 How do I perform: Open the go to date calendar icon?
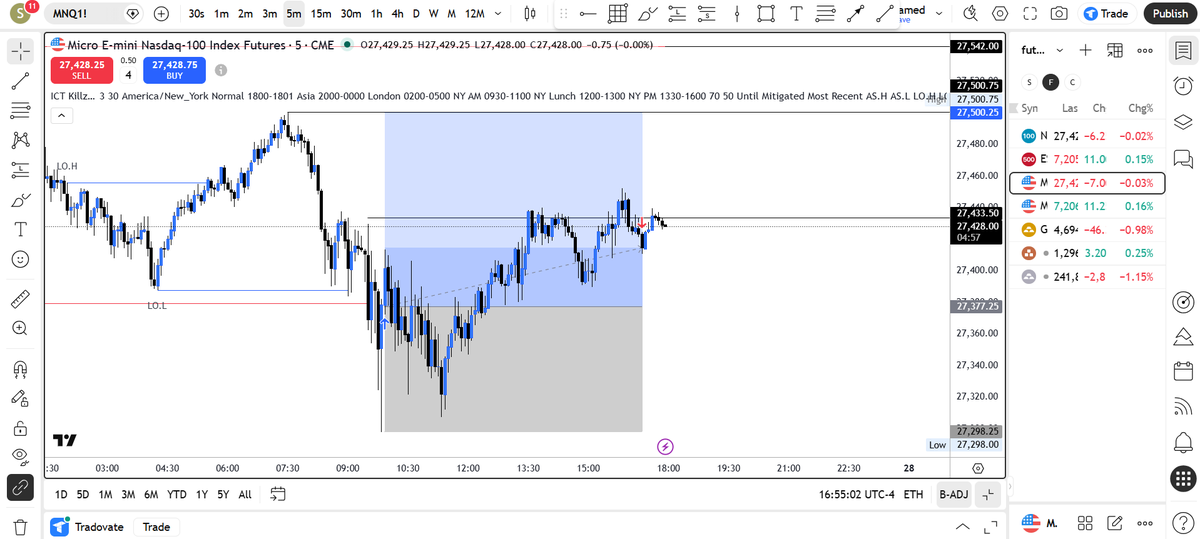tap(278, 494)
